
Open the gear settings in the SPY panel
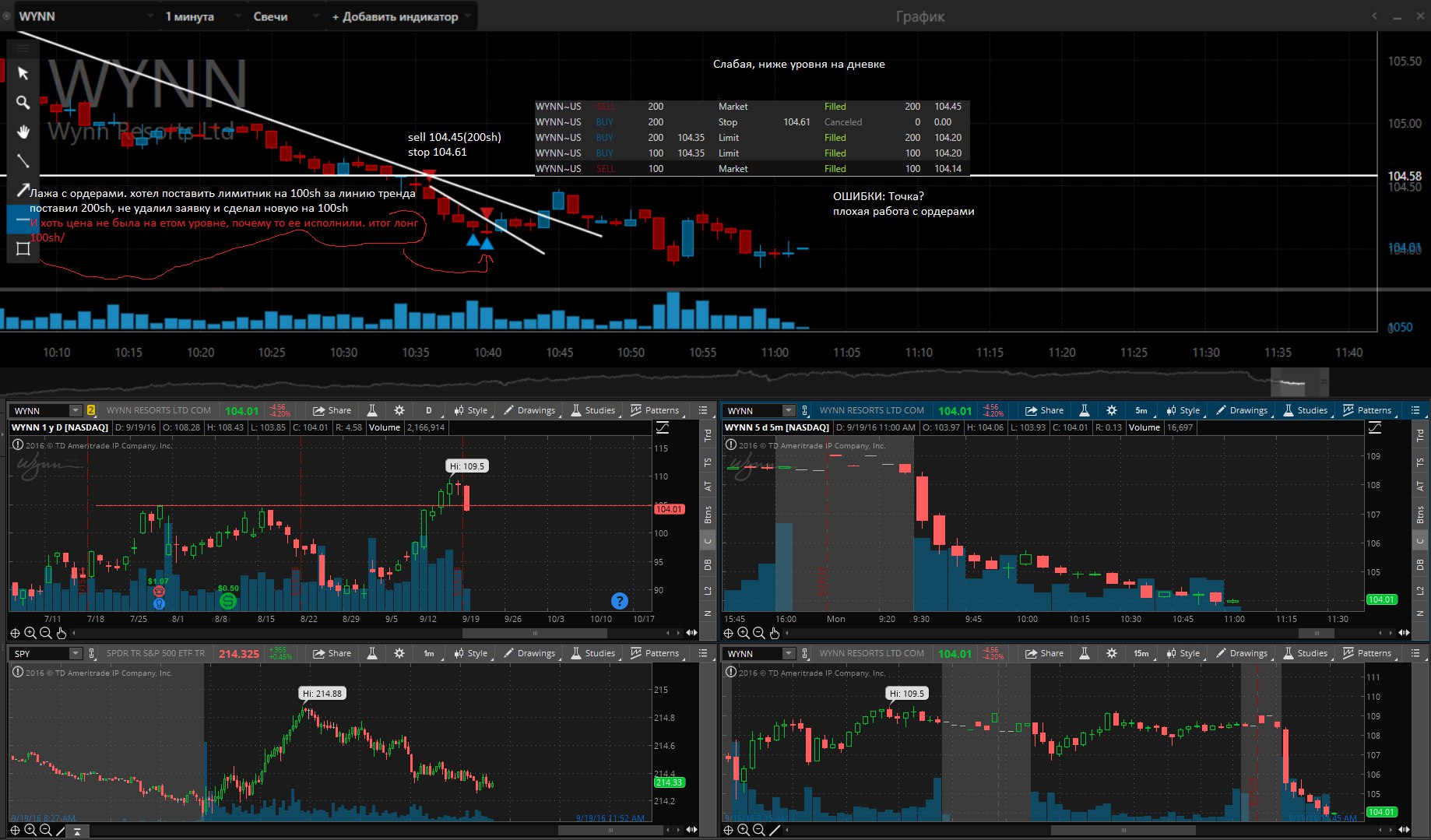point(399,653)
